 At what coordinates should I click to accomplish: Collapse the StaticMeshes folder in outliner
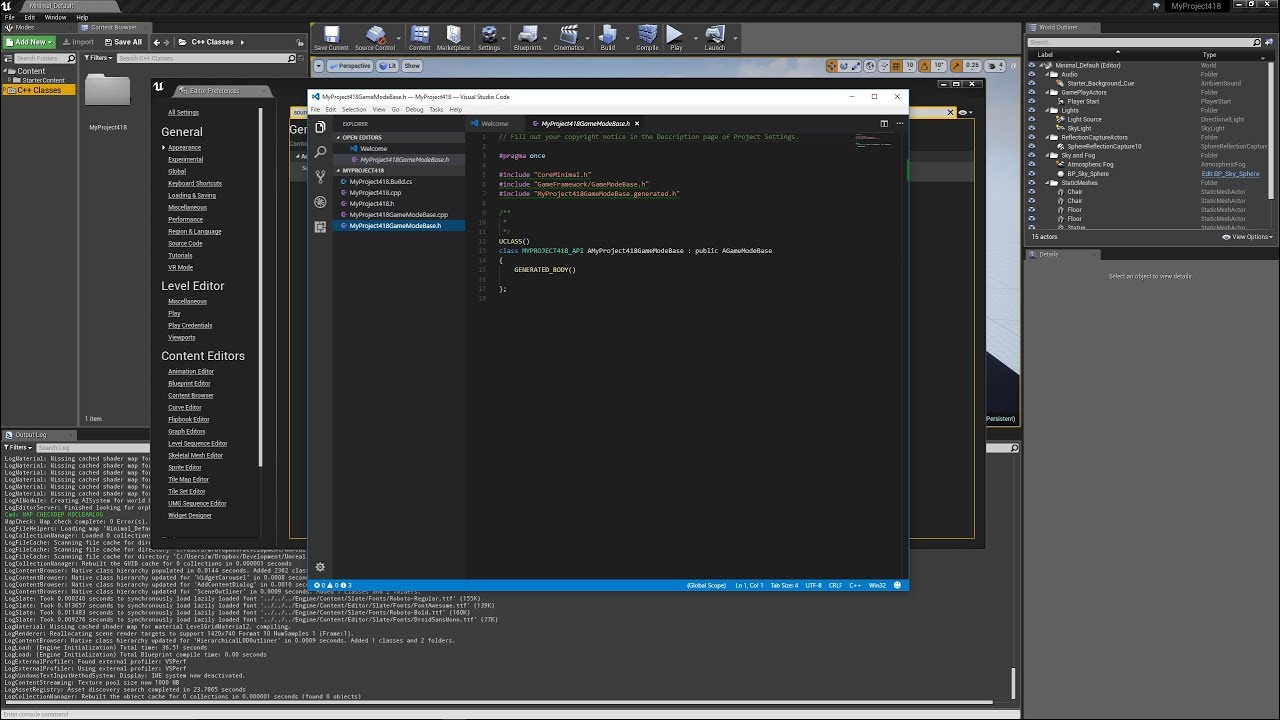(x=1048, y=182)
